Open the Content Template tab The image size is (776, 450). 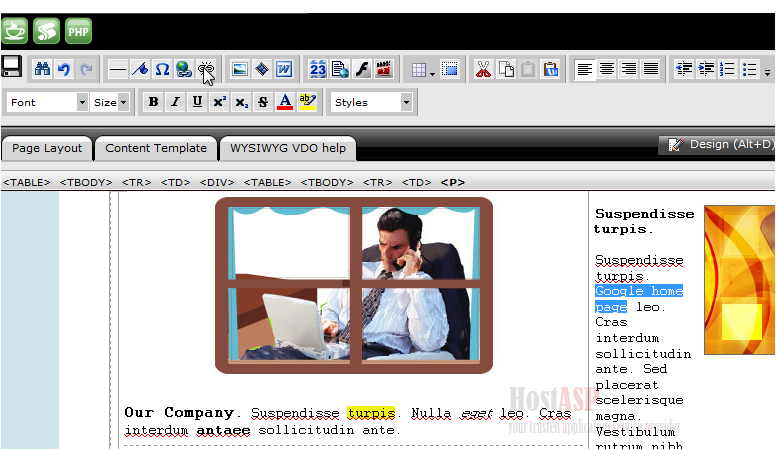[156, 148]
